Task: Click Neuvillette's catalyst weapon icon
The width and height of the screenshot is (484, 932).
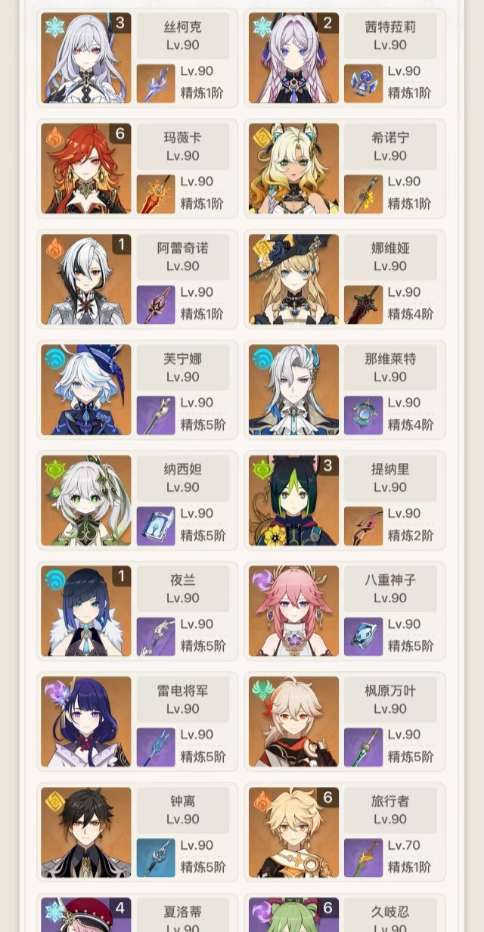Action: tap(363, 415)
